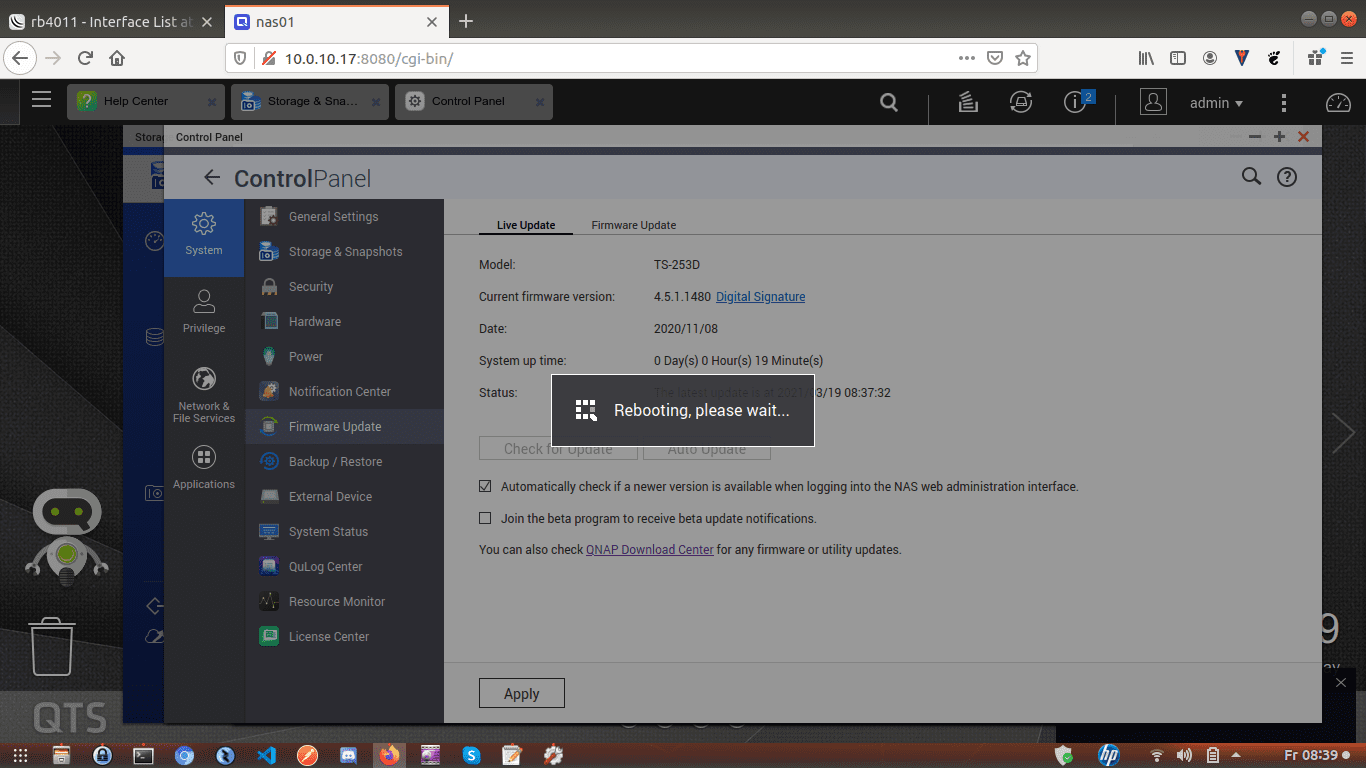Open Notification Center
This screenshot has width=1366, height=768.
point(344,391)
